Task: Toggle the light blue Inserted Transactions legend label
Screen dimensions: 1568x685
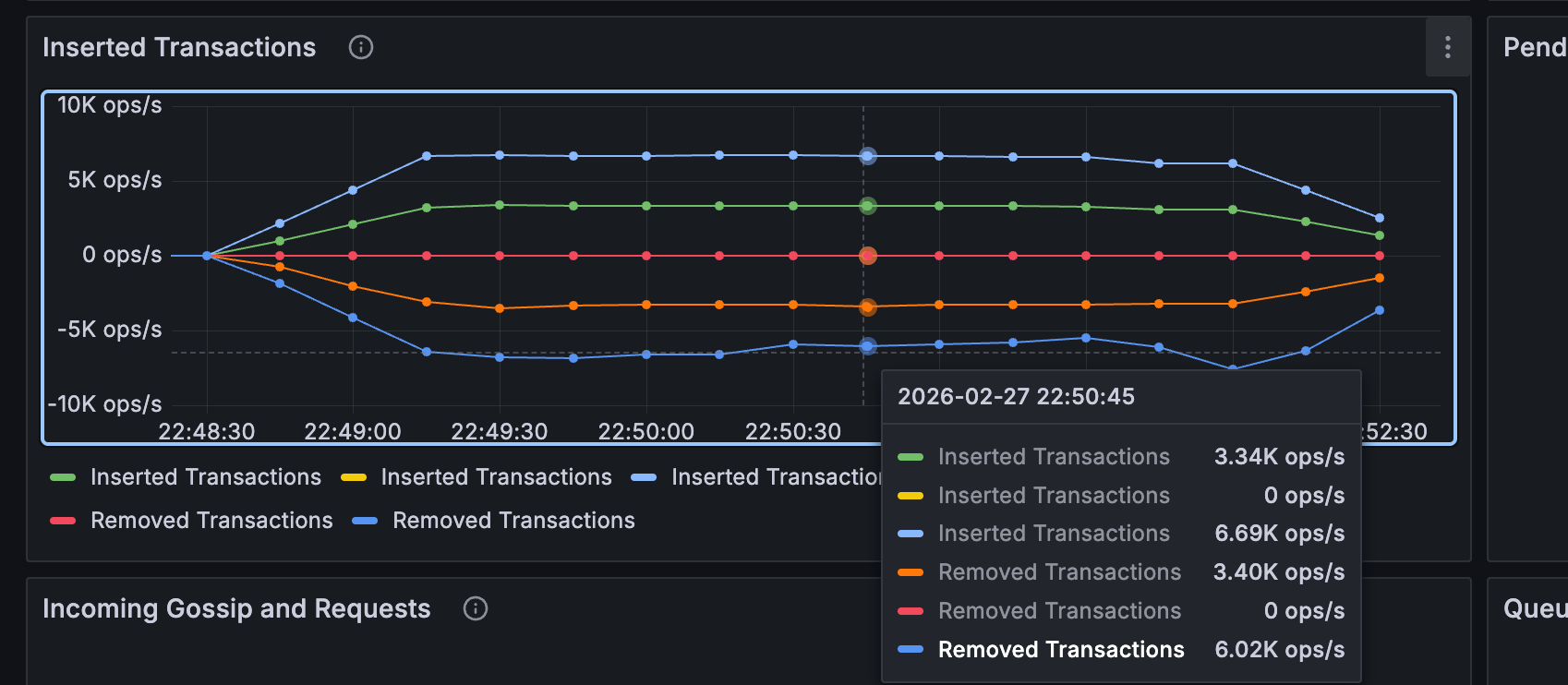Action: pyautogui.click(x=776, y=477)
